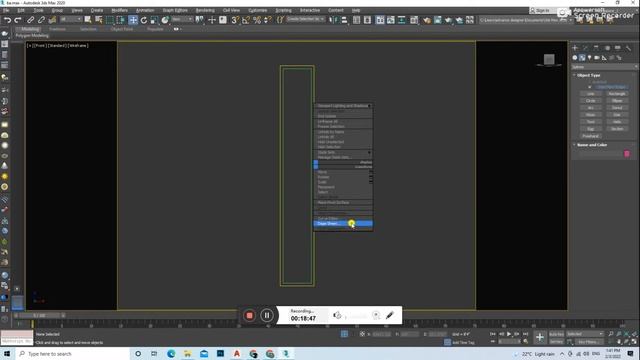Click the Sign In button
Viewport: 640px width, 360px height.
(542, 10)
